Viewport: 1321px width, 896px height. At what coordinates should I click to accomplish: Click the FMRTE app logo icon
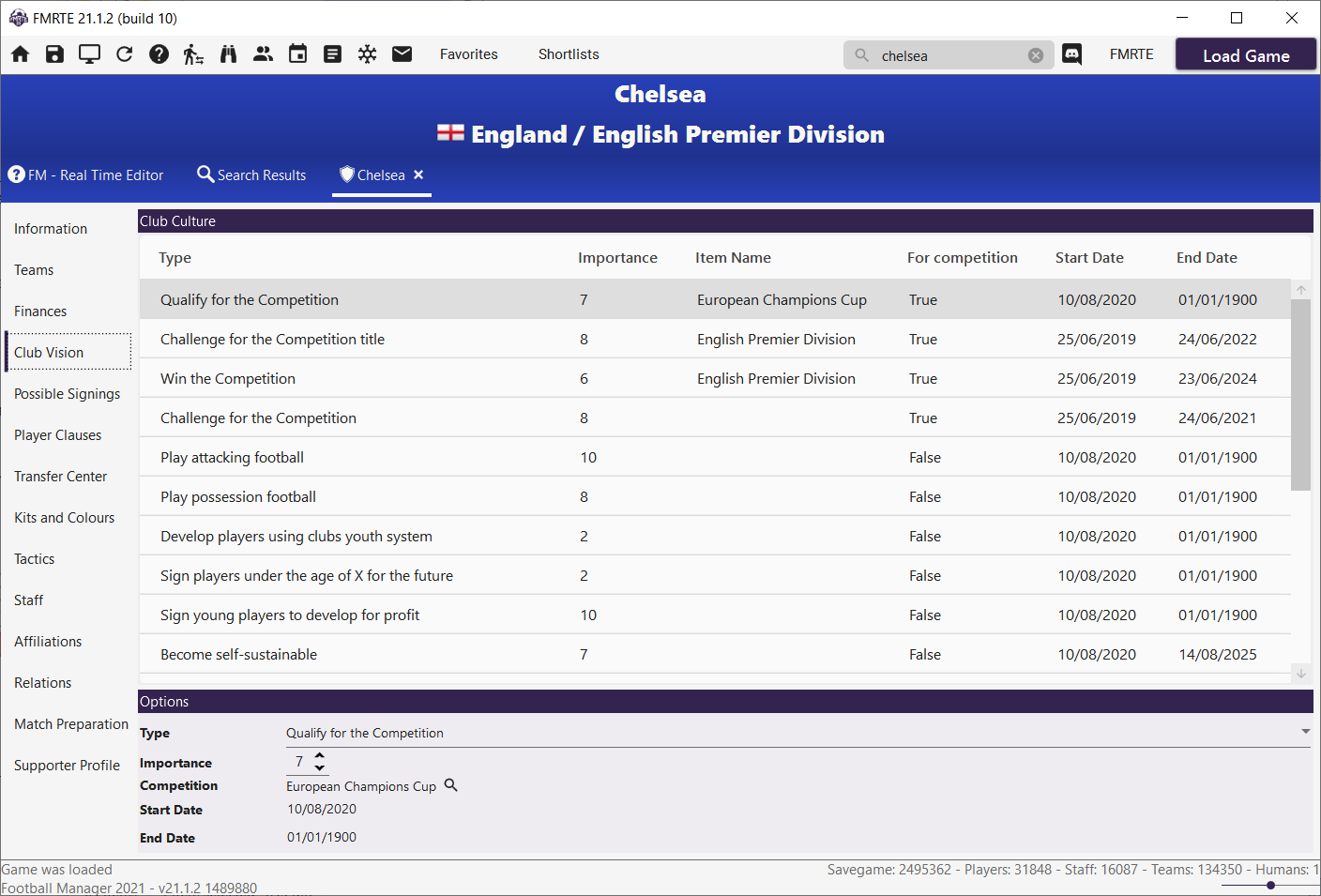18,18
